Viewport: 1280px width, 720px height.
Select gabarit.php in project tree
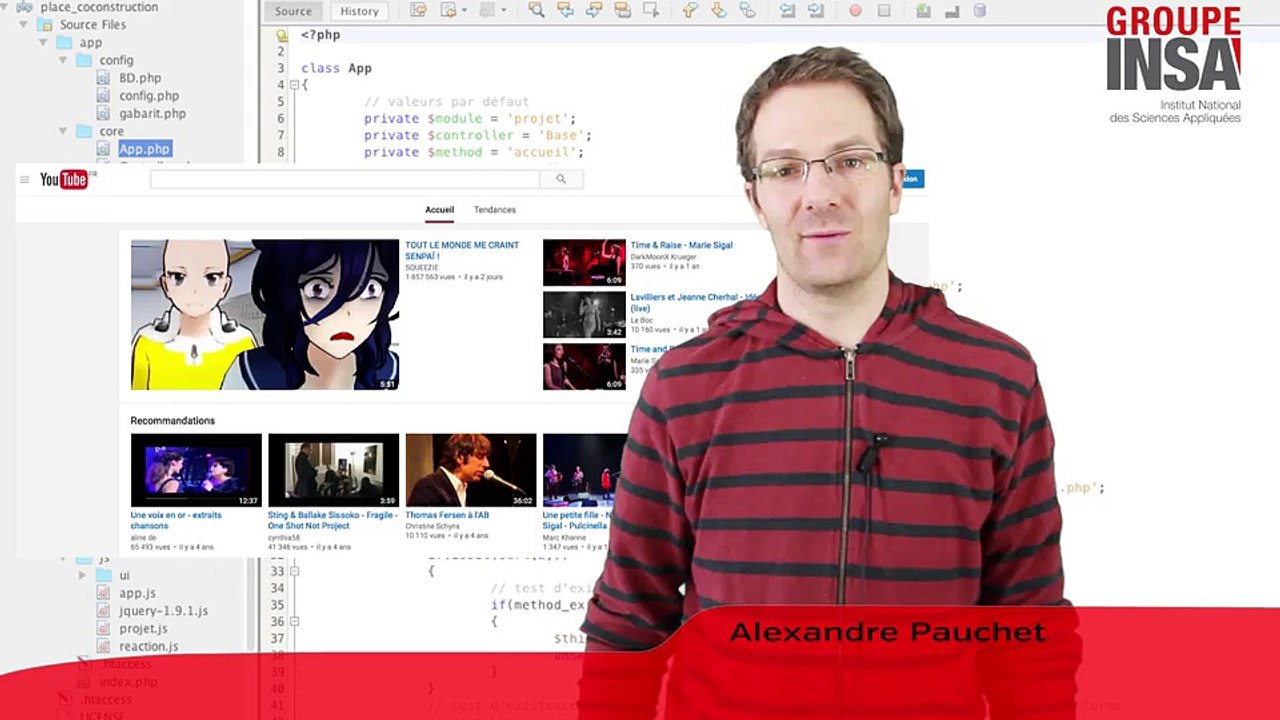point(152,113)
